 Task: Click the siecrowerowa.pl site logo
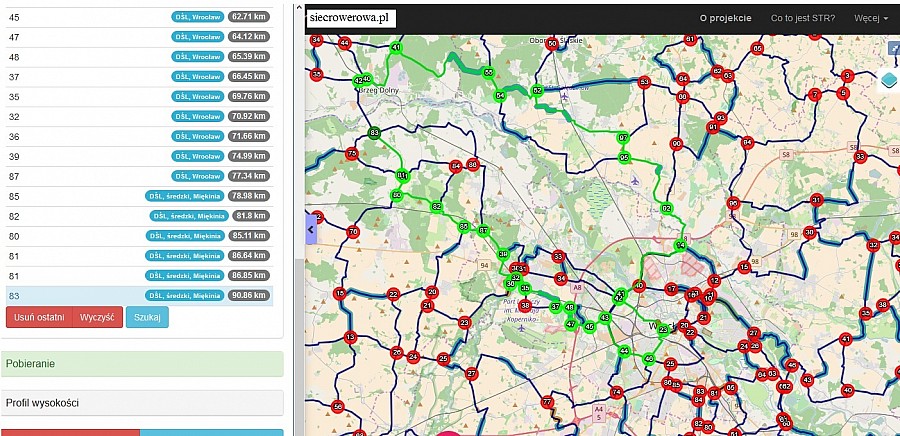351,18
